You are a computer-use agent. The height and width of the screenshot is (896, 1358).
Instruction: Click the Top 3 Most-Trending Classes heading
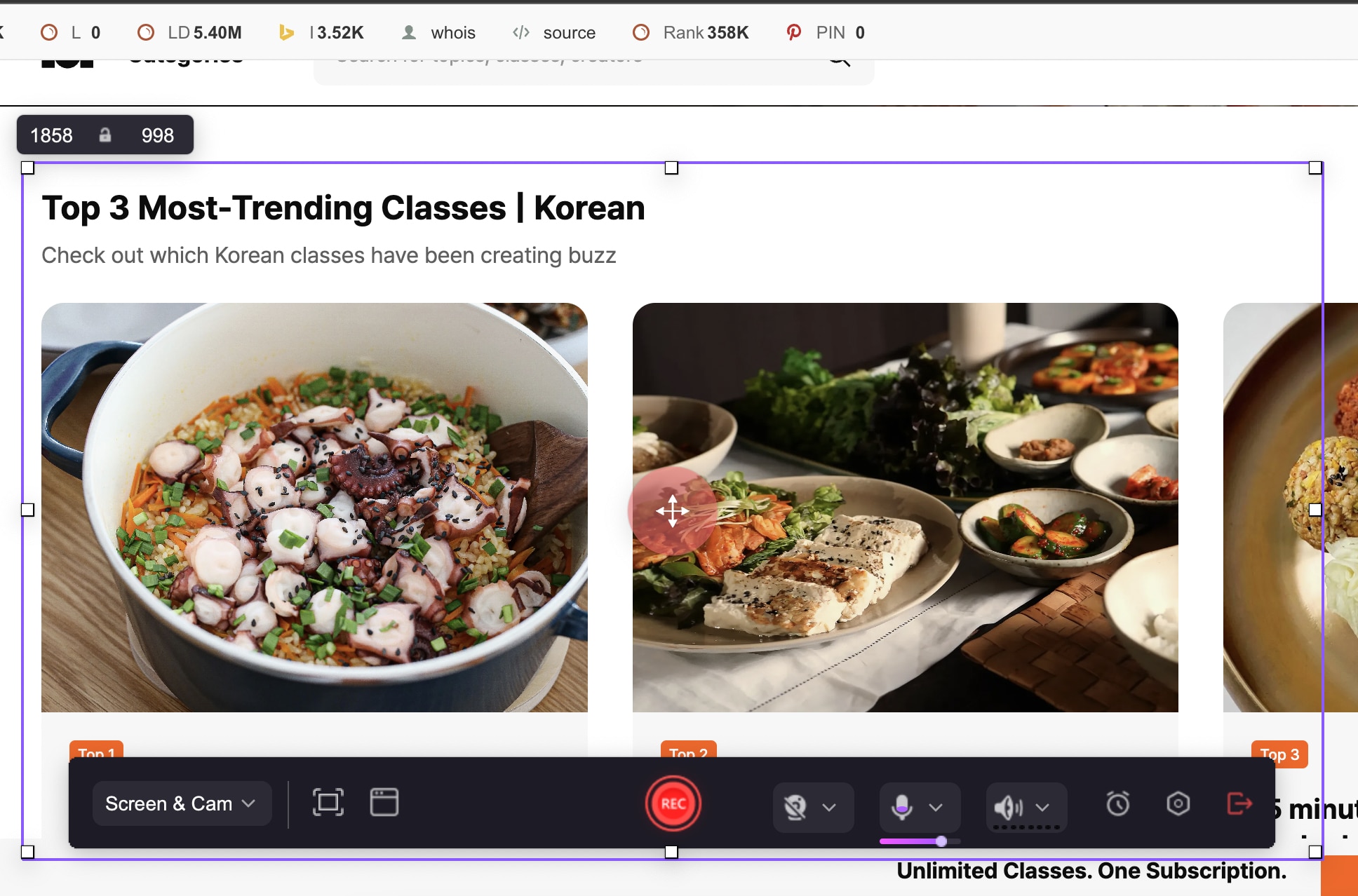343,208
